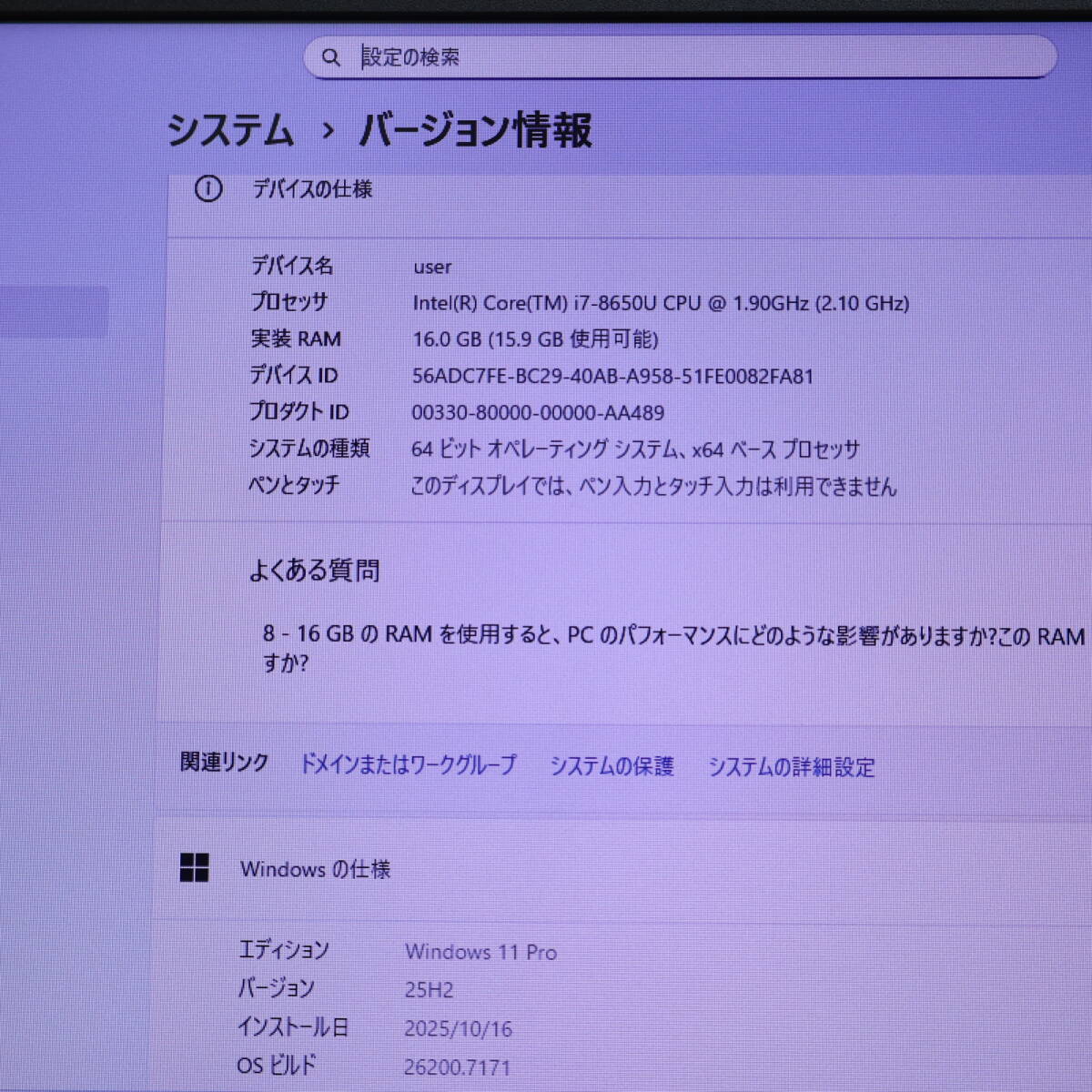This screenshot has height=1092, width=1092.
Task: Click the インストール日 label
Action: pos(293,1027)
